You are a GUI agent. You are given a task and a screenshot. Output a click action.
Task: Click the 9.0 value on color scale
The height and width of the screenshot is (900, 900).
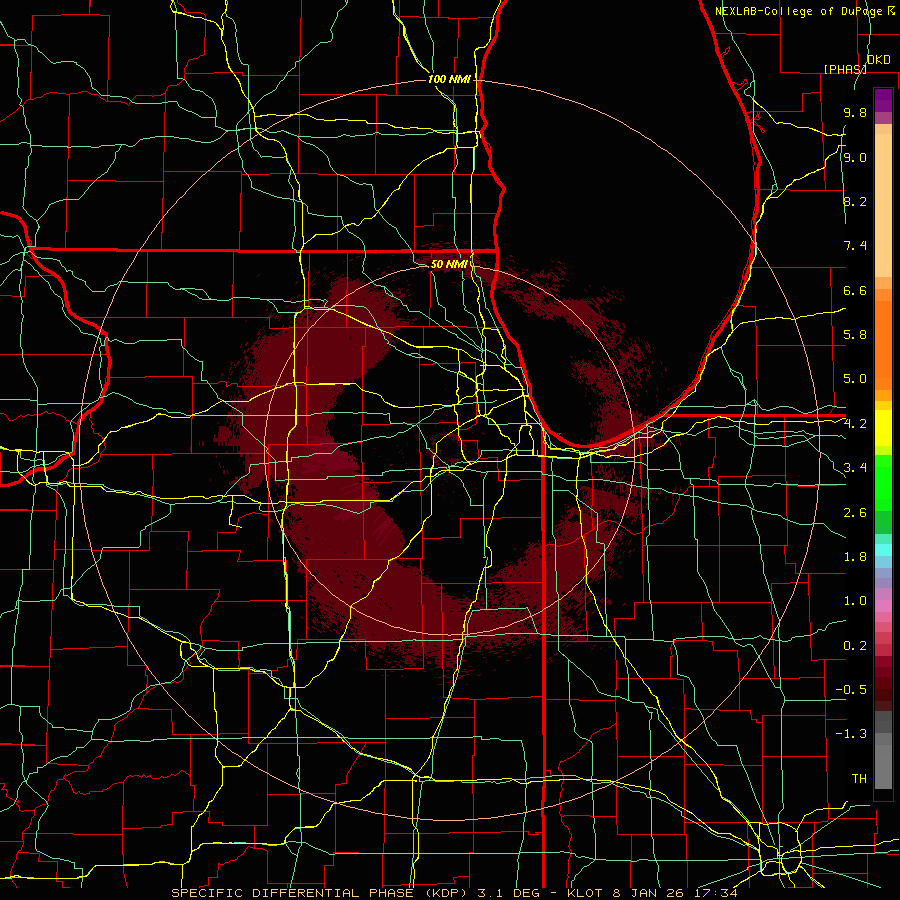click(x=855, y=158)
